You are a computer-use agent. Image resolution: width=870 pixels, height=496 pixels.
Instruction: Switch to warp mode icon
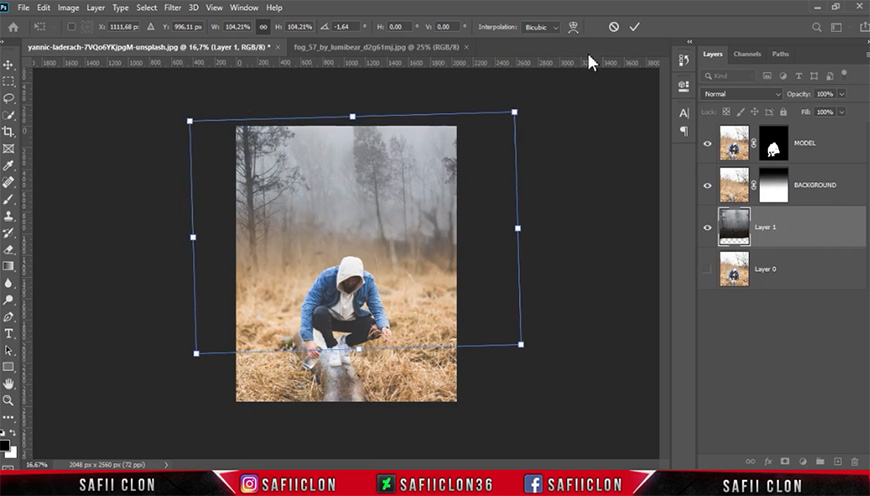573,27
